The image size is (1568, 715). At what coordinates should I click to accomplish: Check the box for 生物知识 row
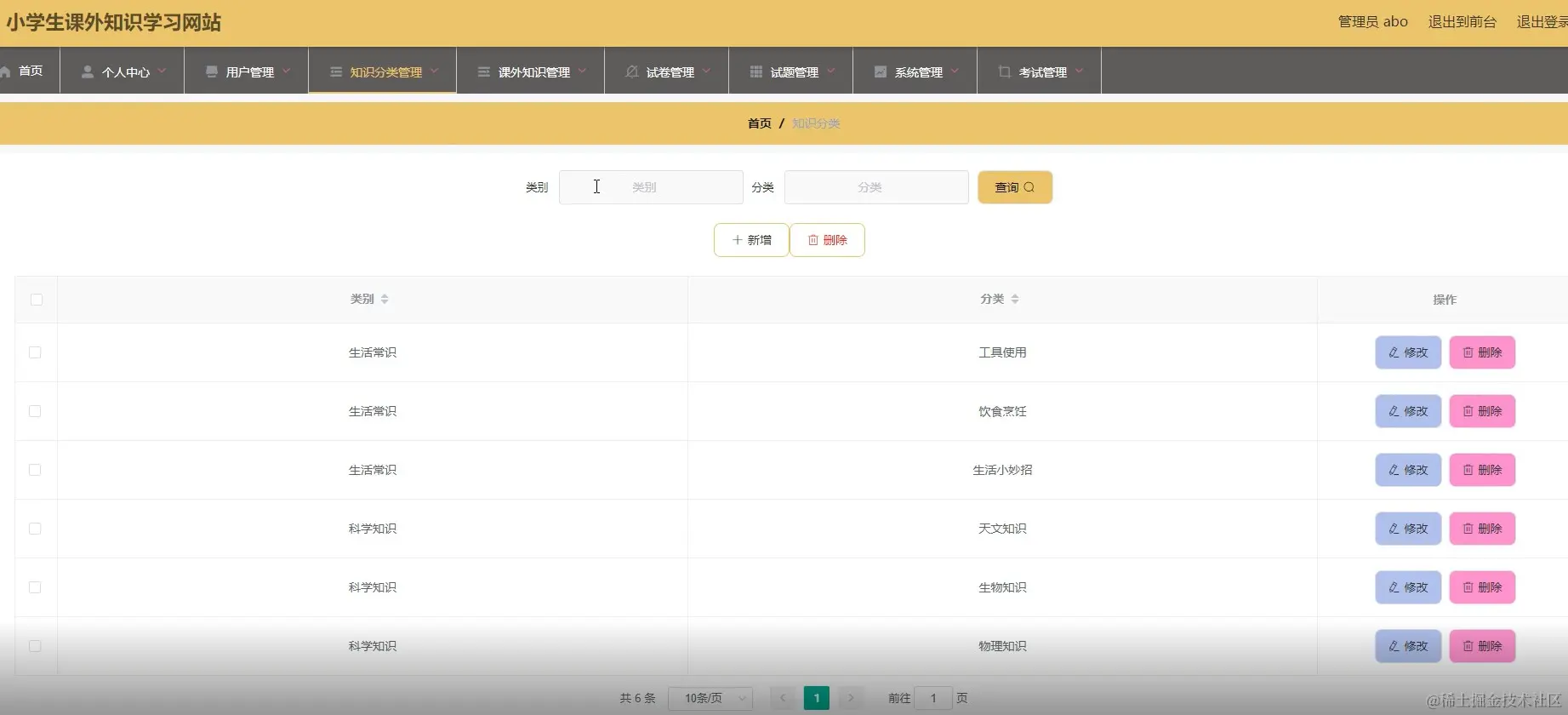pyautogui.click(x=35, y=587)
